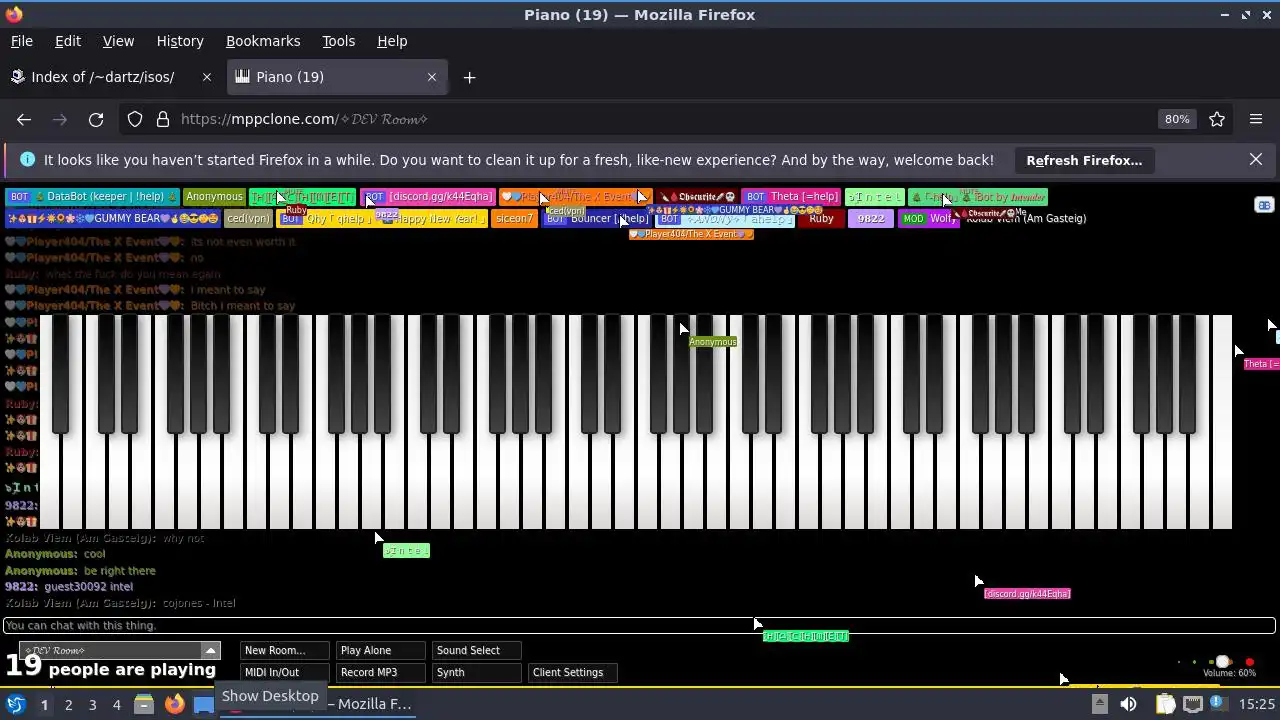Click chat message 'guest30092 intel'
The height and width of the screenshot is (720, 1280).
[89, 587]
